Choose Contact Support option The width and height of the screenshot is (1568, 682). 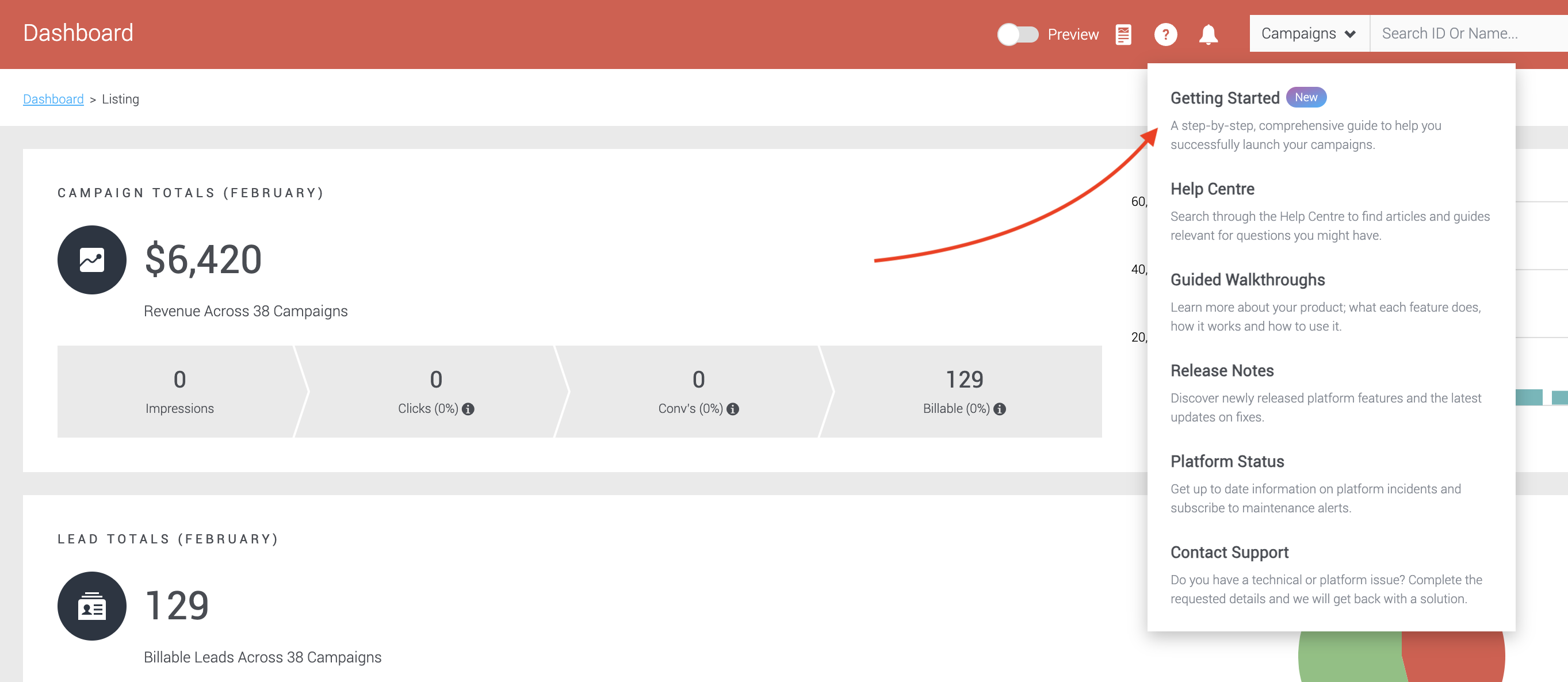point(1330,574)
